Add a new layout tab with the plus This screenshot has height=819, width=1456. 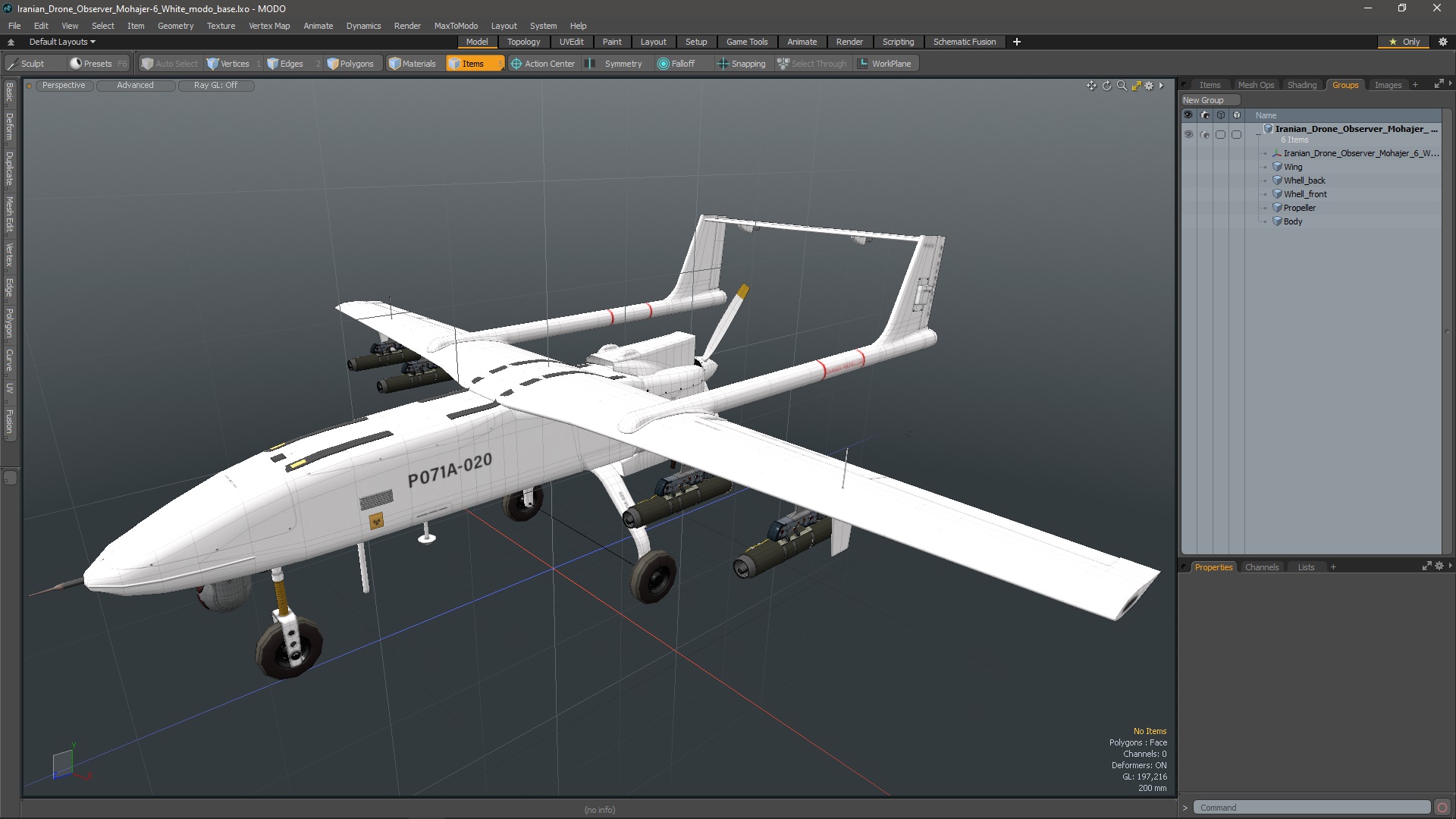coord(1017,42)
